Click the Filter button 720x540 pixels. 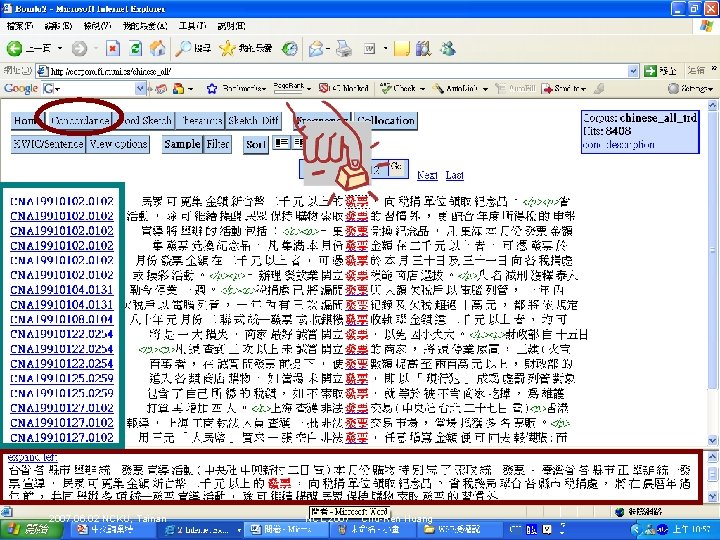(217, 144)
